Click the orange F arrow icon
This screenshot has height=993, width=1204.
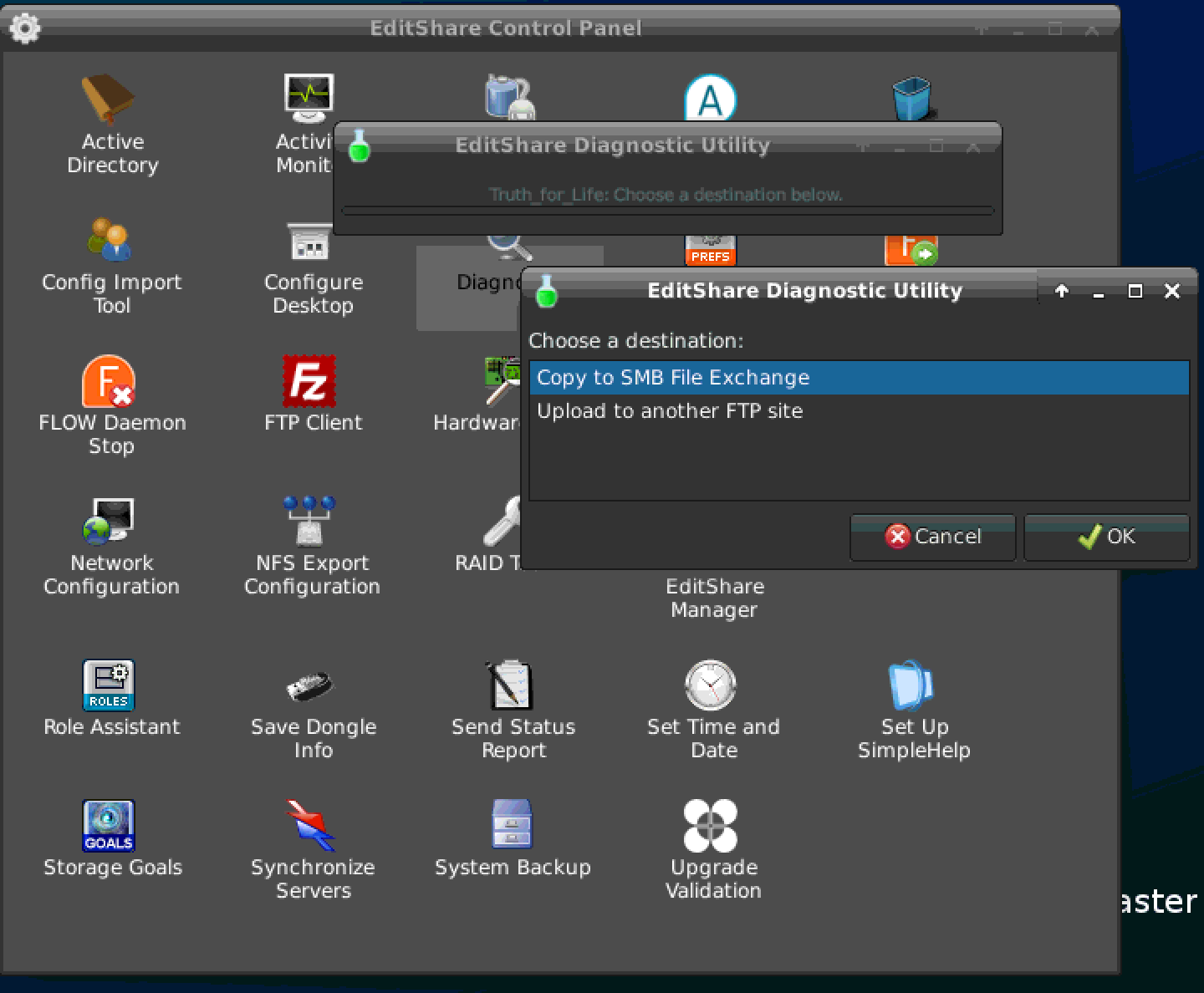point(911,249)
